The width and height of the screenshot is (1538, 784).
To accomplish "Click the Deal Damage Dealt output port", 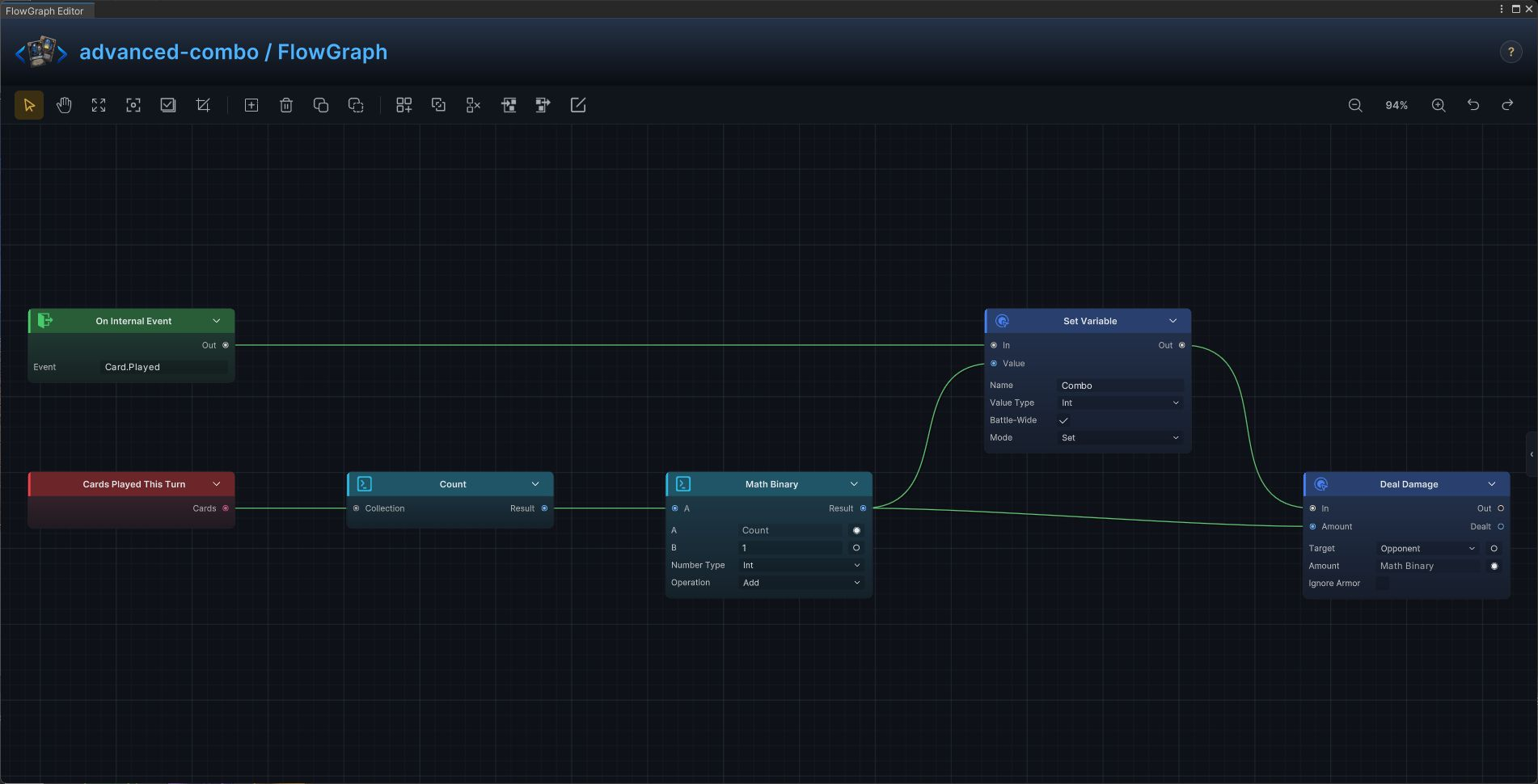I will pyautogui.click(x=1501, y=526).
